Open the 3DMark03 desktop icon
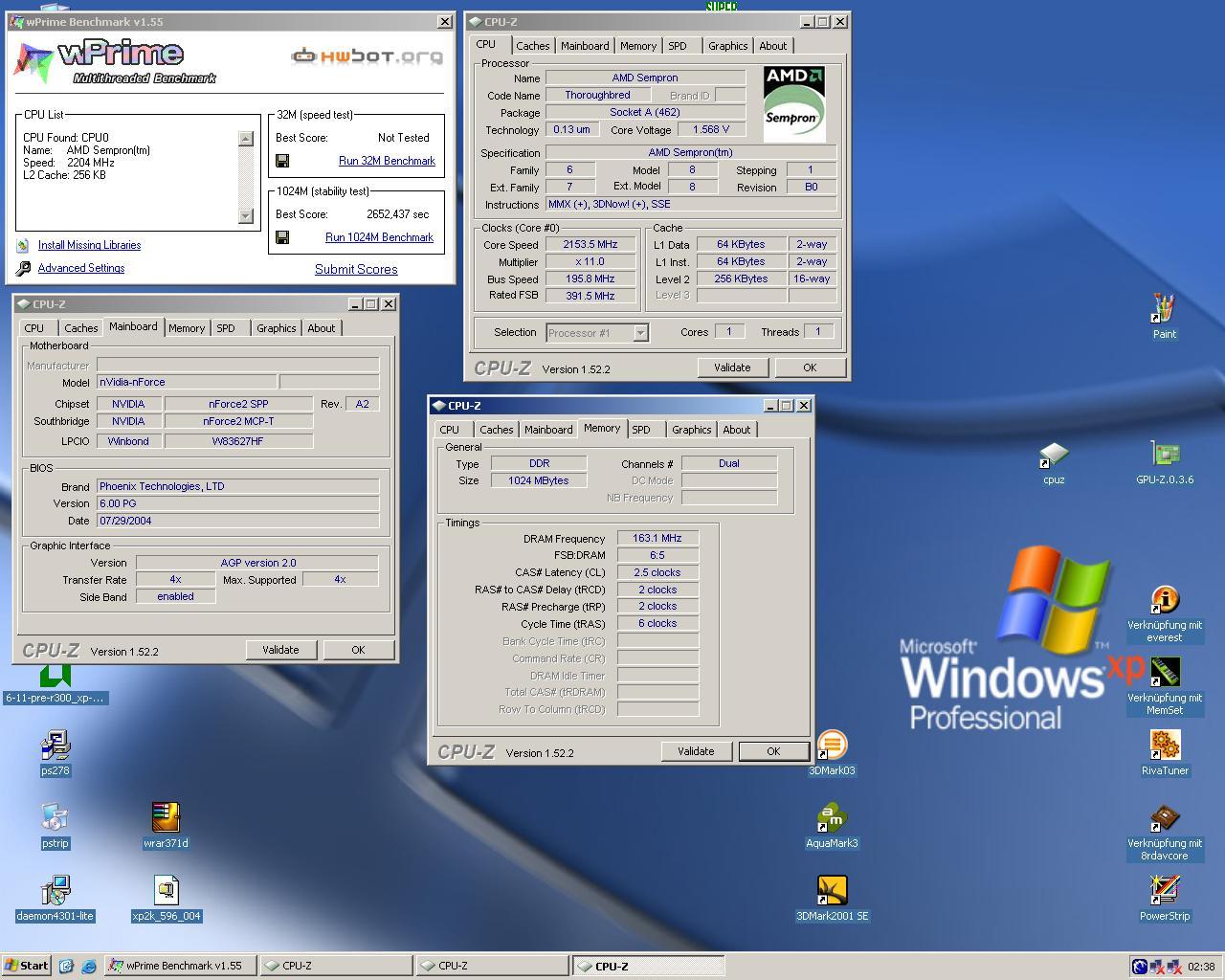Screen dimensions: 1225x980 tap(832, 746)
